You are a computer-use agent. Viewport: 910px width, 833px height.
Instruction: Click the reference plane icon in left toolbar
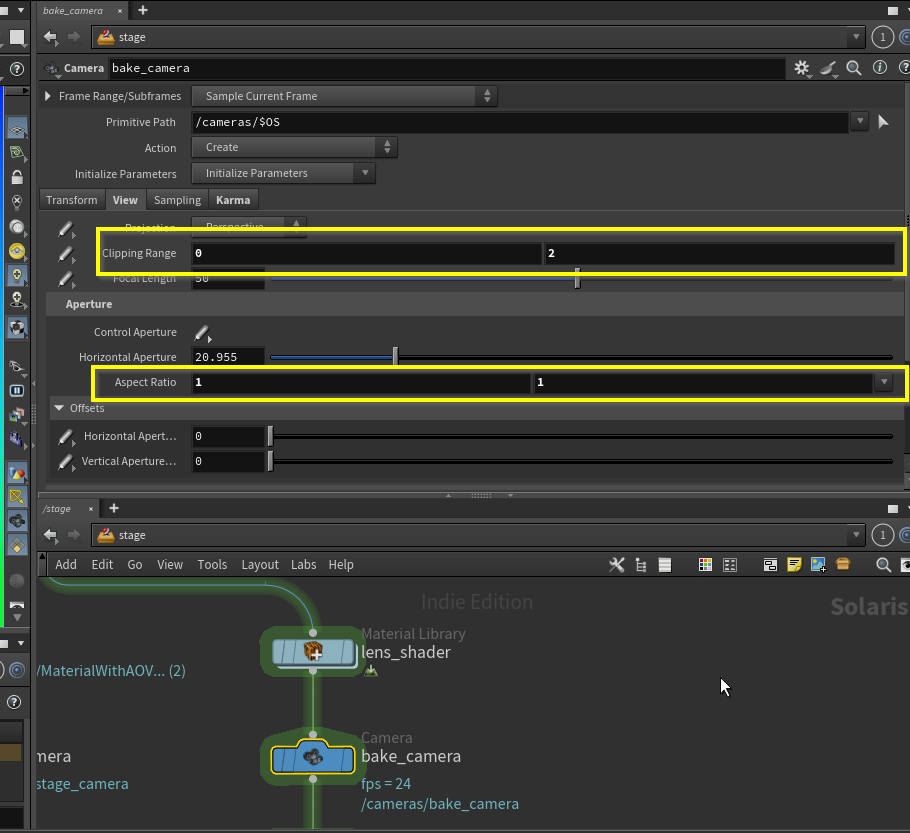[x=17, y=129]
